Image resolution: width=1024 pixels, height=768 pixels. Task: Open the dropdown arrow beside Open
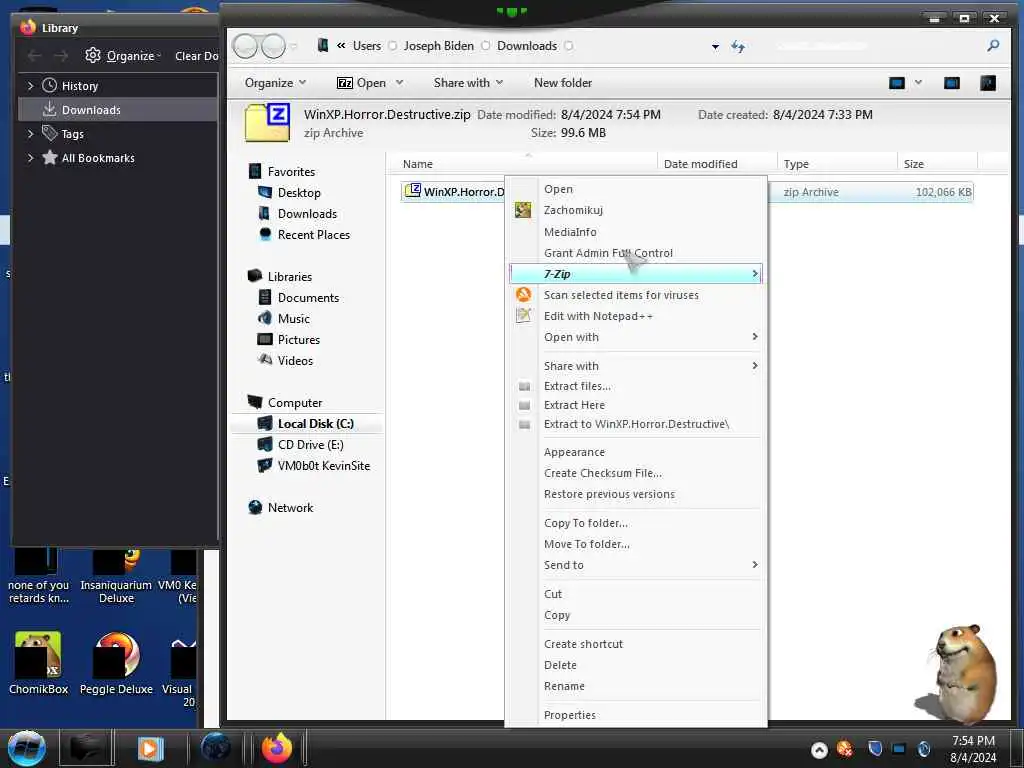coord(399,83)
